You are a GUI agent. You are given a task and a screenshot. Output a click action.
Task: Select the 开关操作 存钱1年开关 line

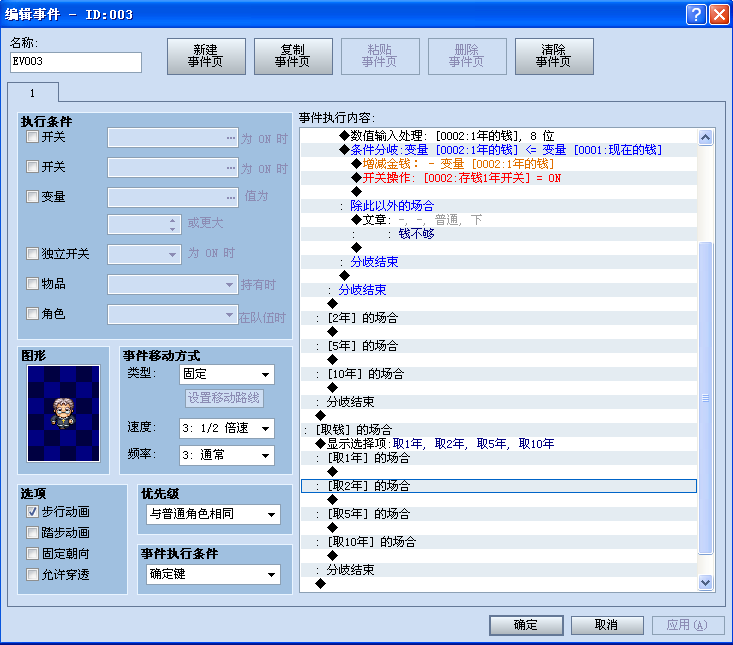499,178
